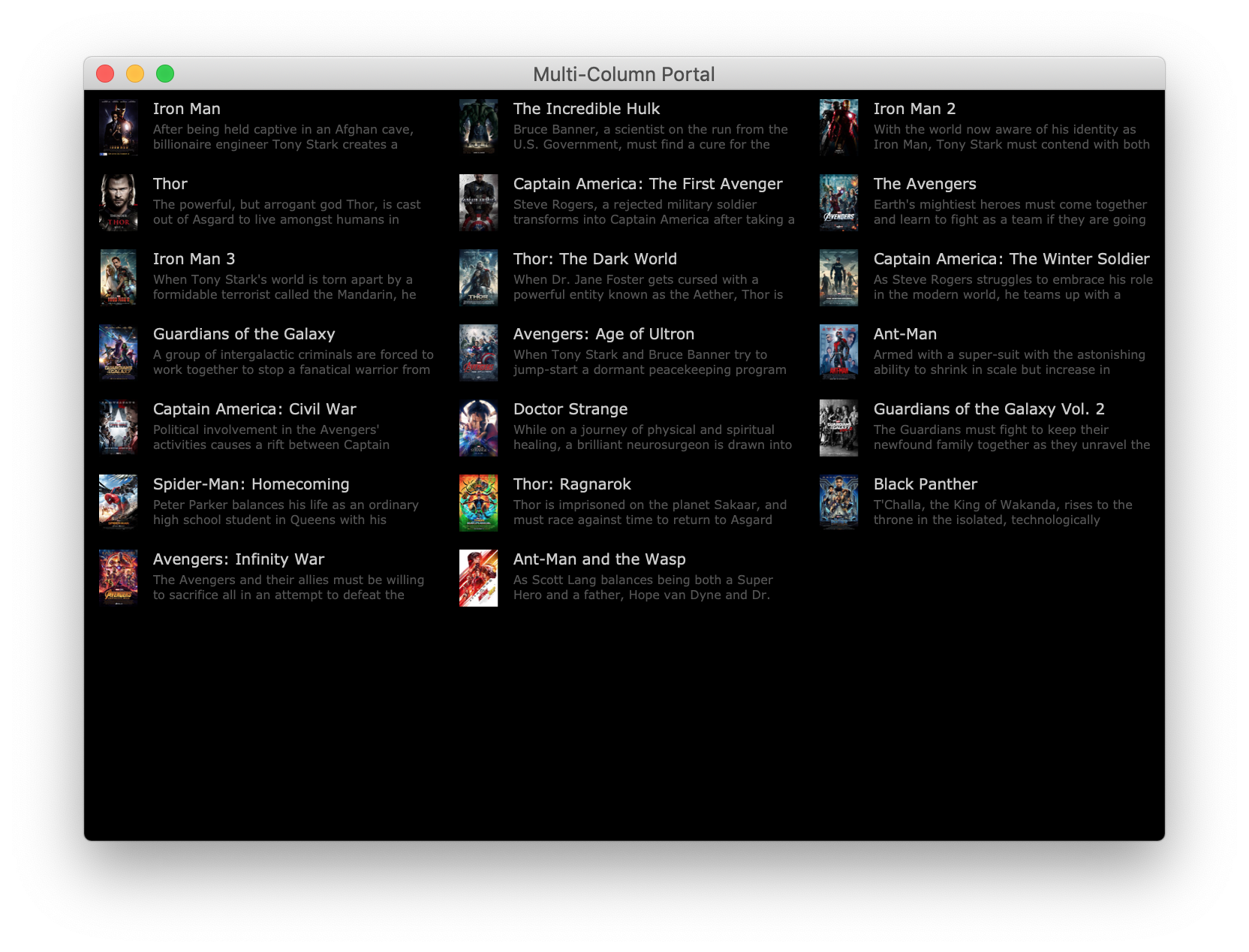Open the Avengers: Age of Ultron title
This screenshot has width=1249, height=952.
[x=603, y=334]
